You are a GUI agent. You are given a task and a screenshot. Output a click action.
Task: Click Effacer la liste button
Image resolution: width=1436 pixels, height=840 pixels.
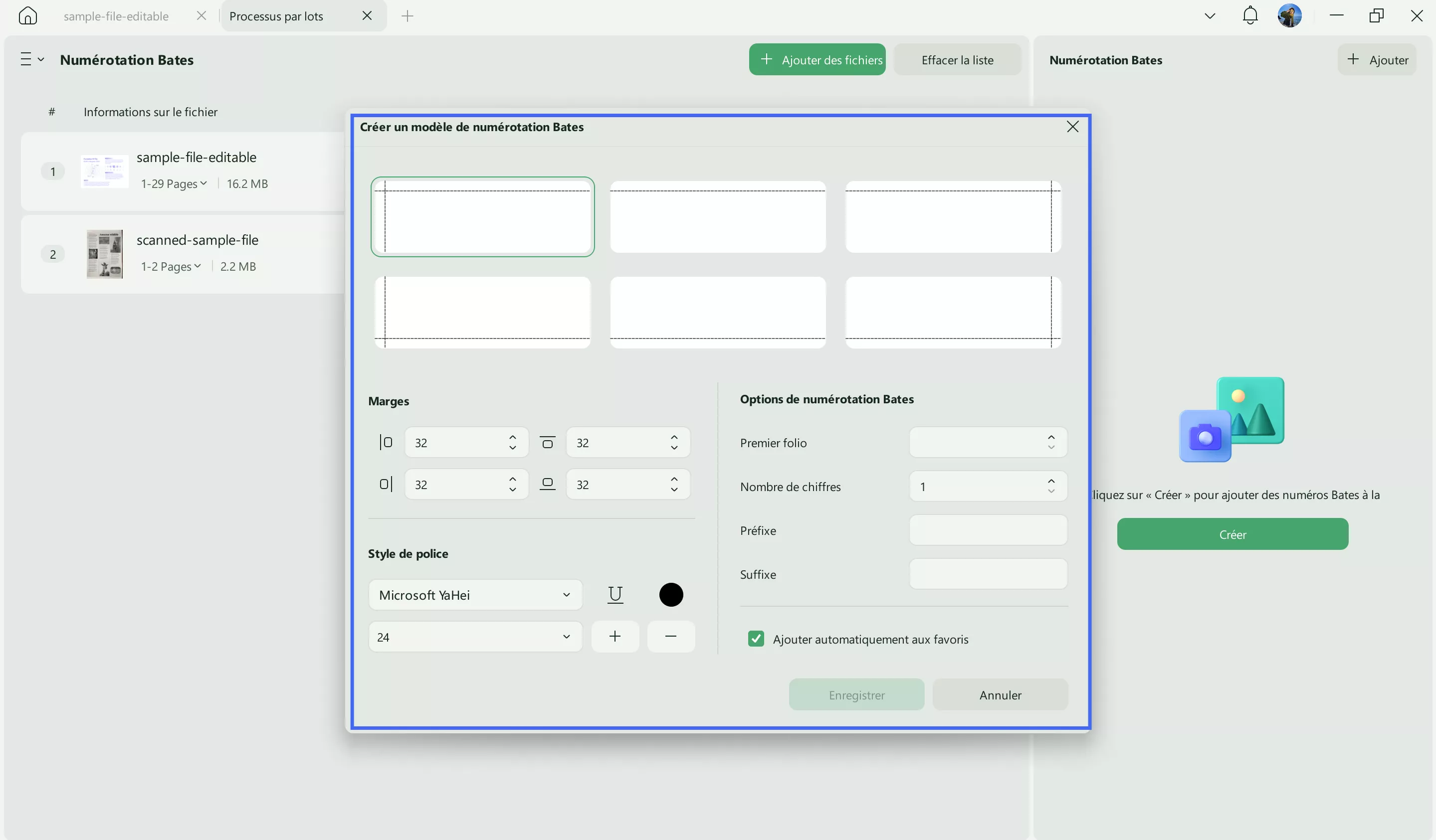tap(957, 59)
